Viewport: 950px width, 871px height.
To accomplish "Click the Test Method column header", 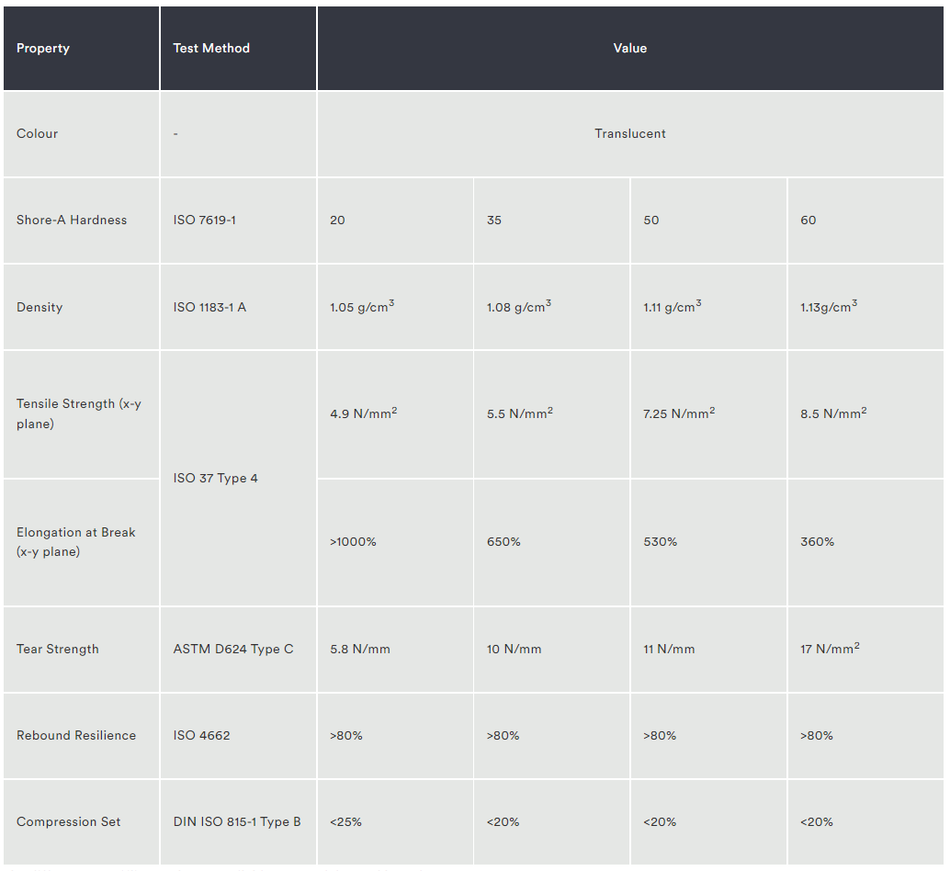I will click(238, 48).
